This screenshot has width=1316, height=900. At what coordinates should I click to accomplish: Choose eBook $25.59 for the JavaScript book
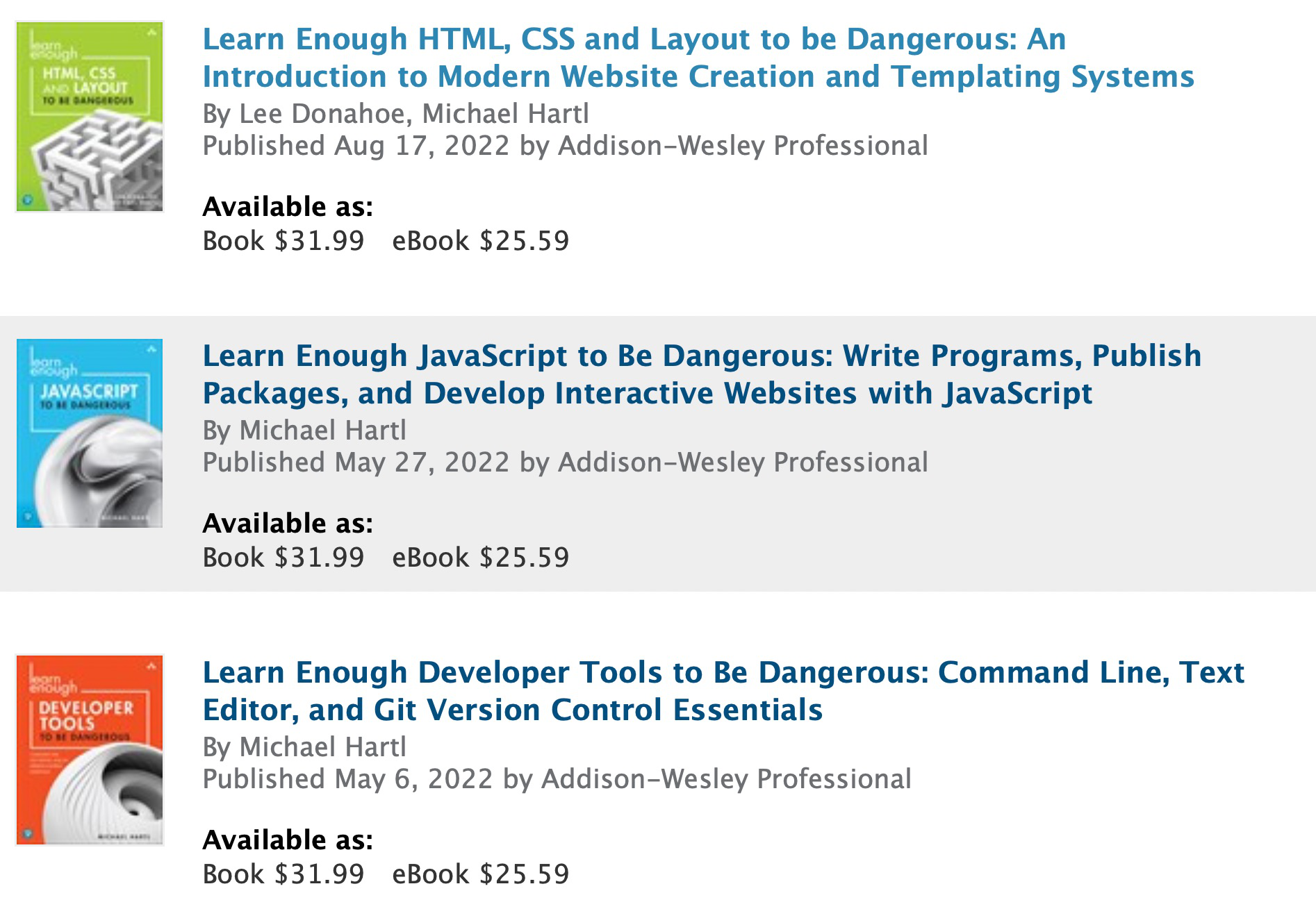tap(480, 558)
